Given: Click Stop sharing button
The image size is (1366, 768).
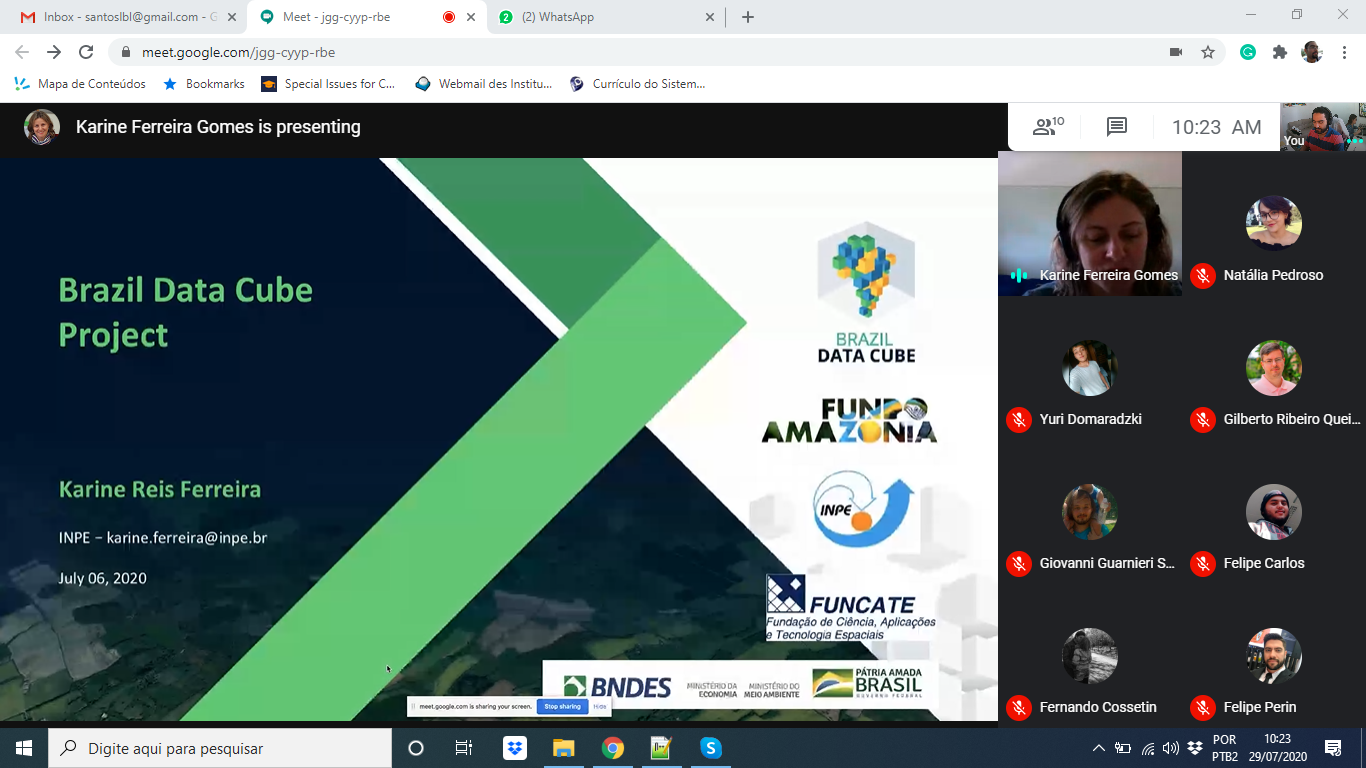Looking at the screenshot, I should tap(562, 706).
